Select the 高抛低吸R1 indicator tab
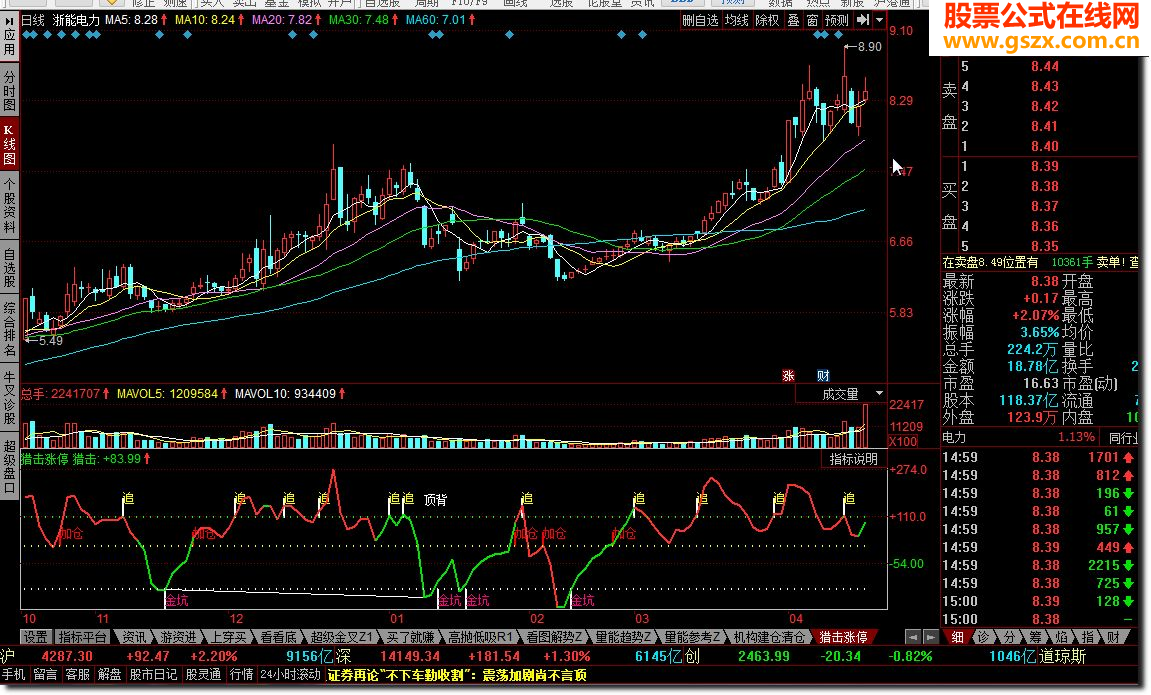Image resolution: width=1151 pixels, height=695 pixels. 480,637
